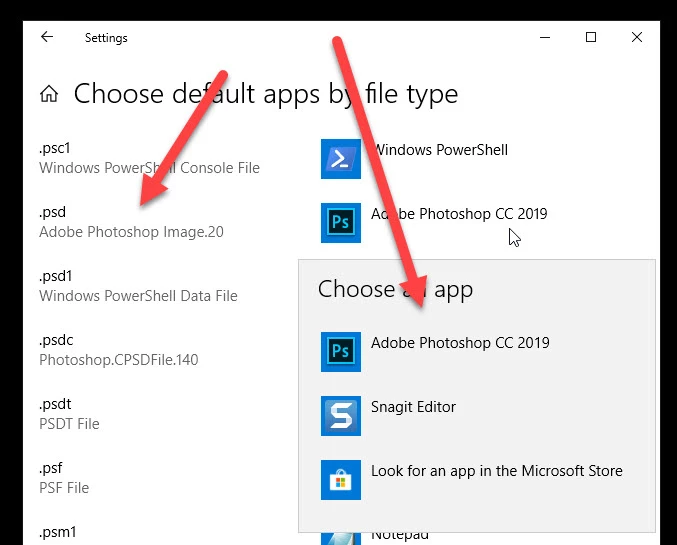The height and width of the screenshot is (545, 677).
Task: Click the .psdt file extension entry
Action: 55,404
